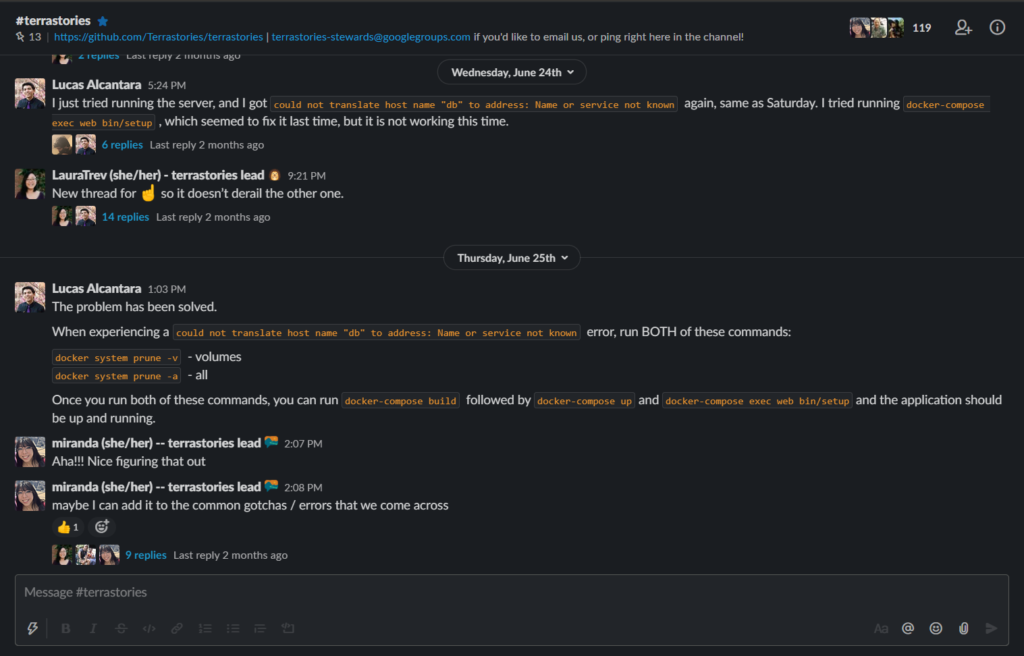Open channel details info icon
Image resolution: width=1024 pixels, height=656 pixels.
click(997, 27)
